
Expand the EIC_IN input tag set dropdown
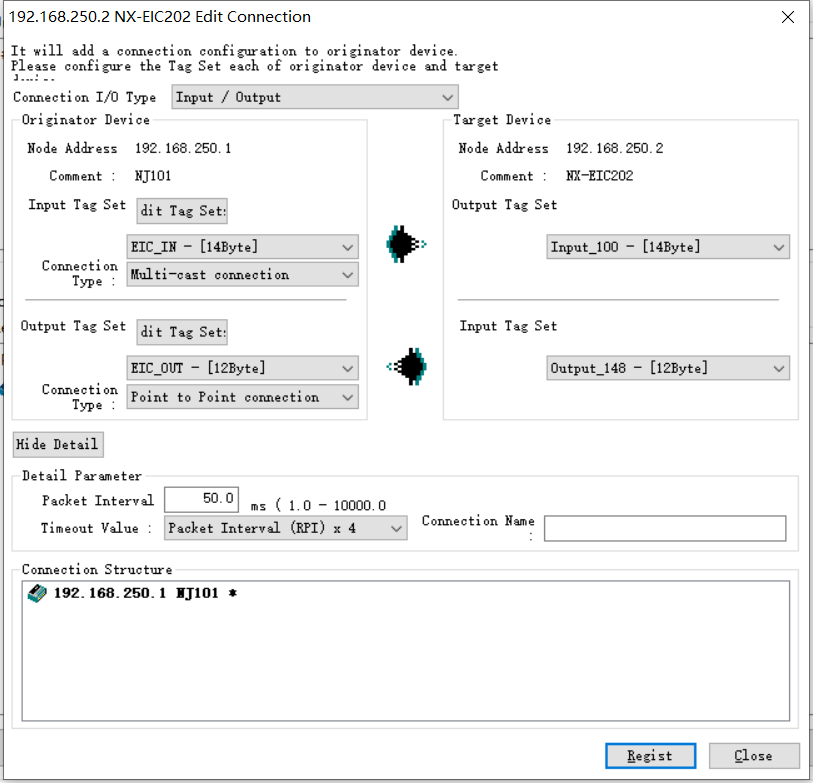[243, 246]
